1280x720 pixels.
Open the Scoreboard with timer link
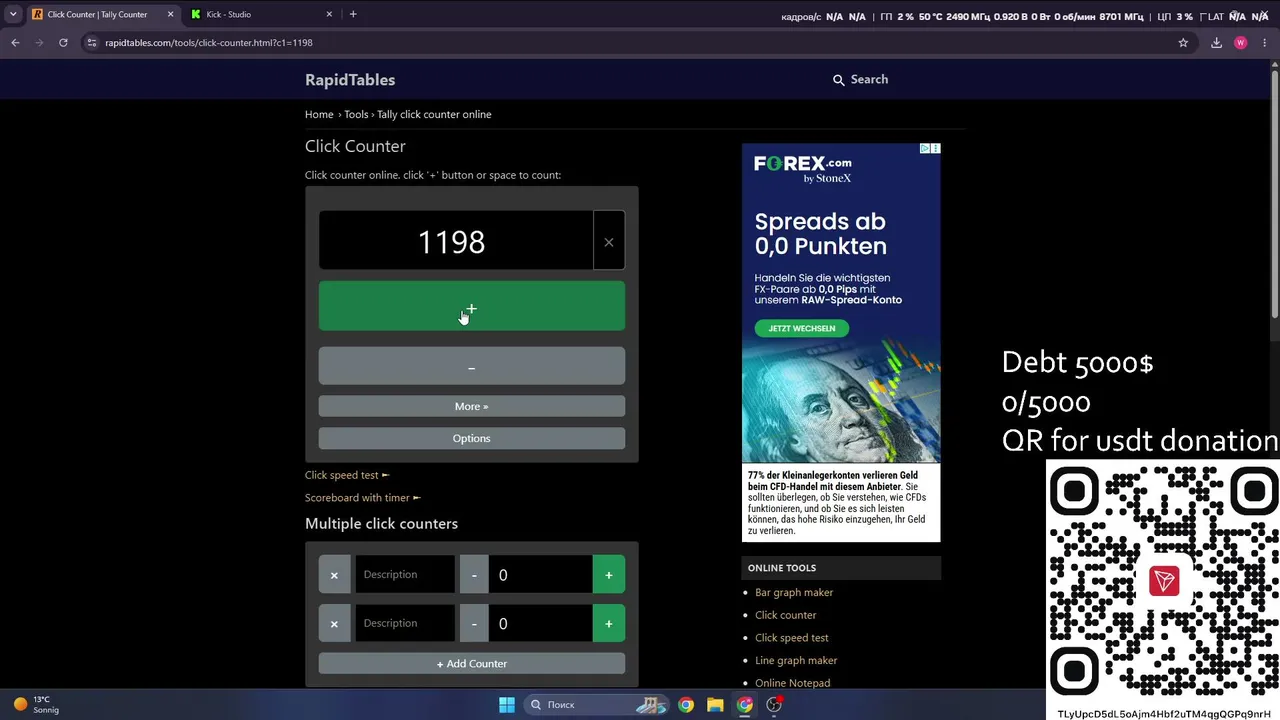point(362,497)
